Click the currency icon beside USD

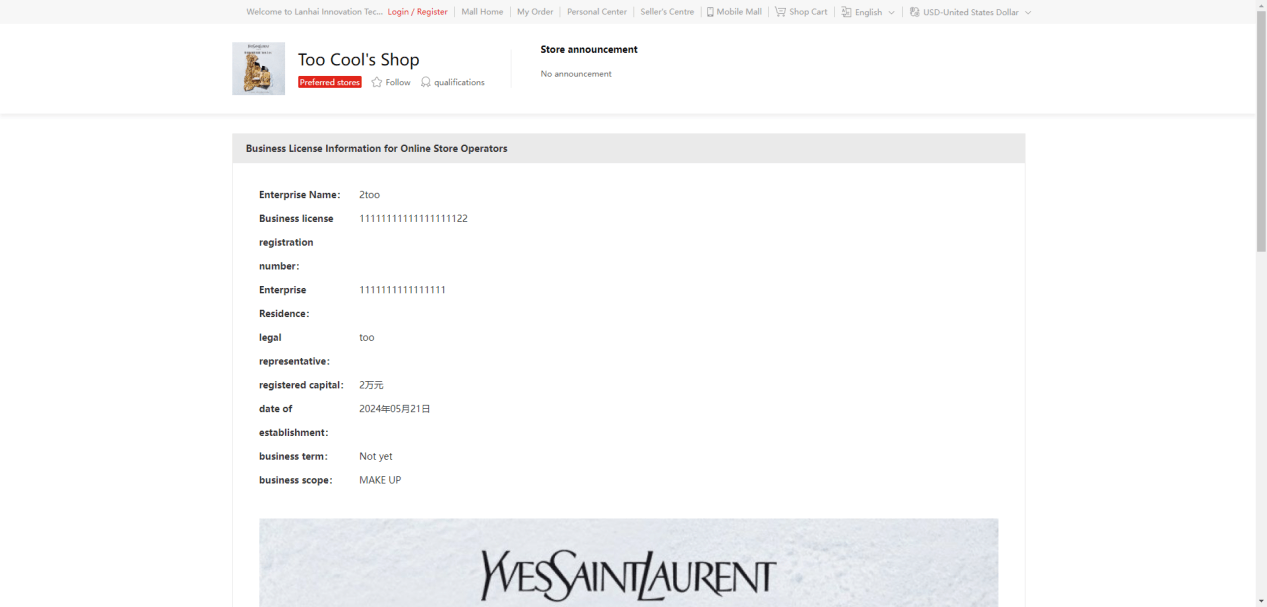pos(914,12)
